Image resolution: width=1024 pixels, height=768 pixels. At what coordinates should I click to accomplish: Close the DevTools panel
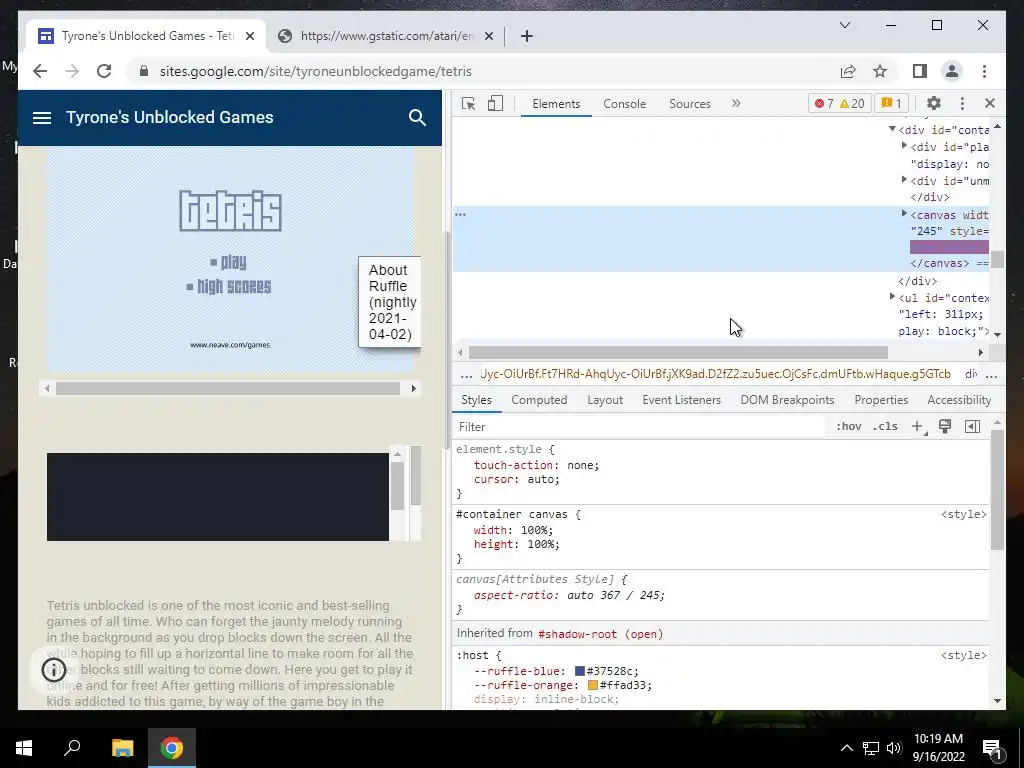click(989, 103)
